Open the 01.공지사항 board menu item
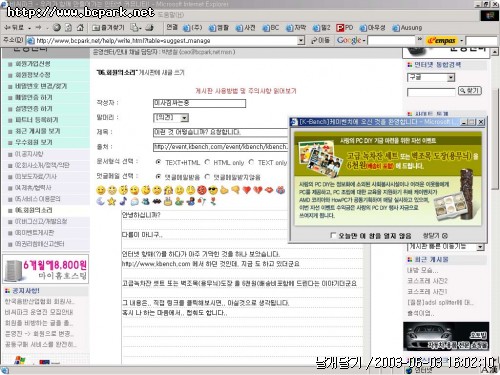This screenshot has height=375, width=500. [x=29, y=154]
